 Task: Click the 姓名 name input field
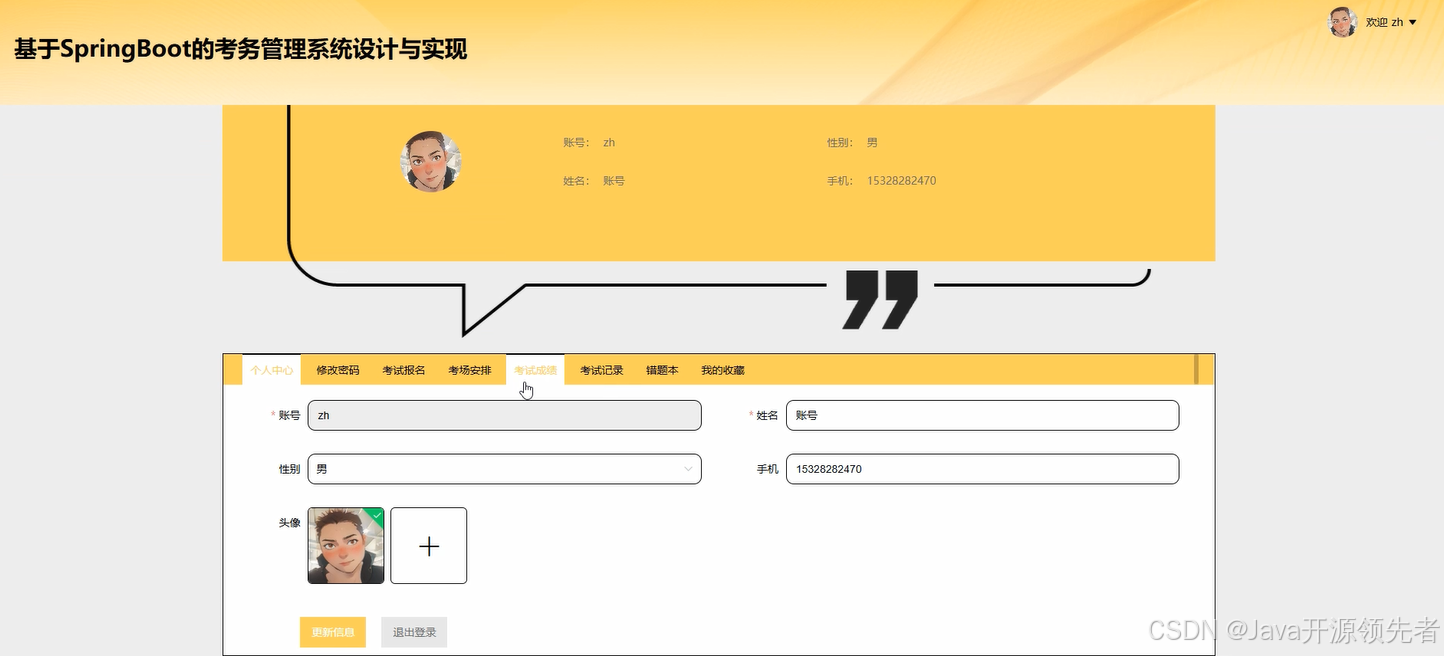coord(982,415)
